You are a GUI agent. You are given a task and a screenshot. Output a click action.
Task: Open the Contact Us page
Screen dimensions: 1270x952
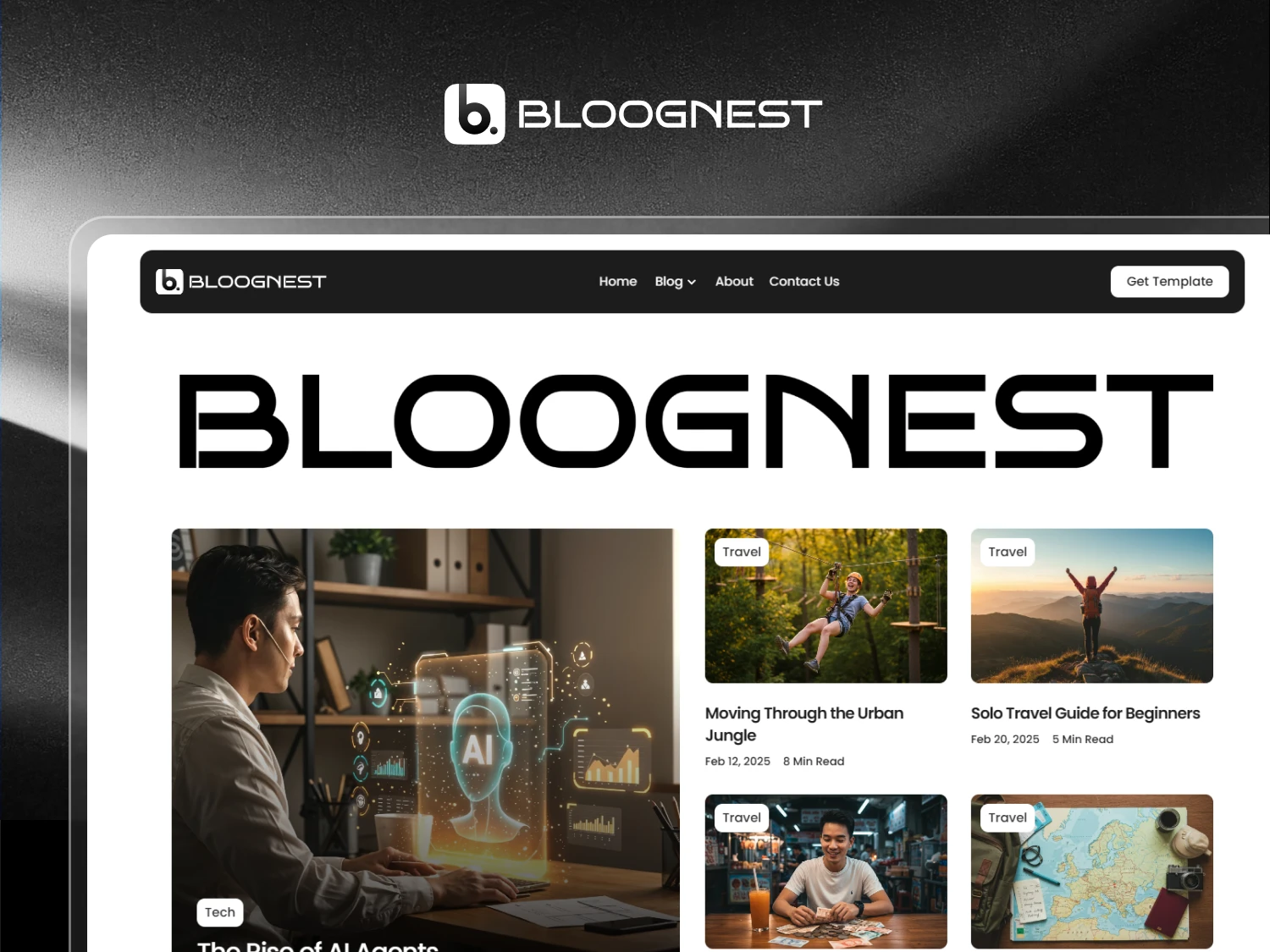pos(804,281)
